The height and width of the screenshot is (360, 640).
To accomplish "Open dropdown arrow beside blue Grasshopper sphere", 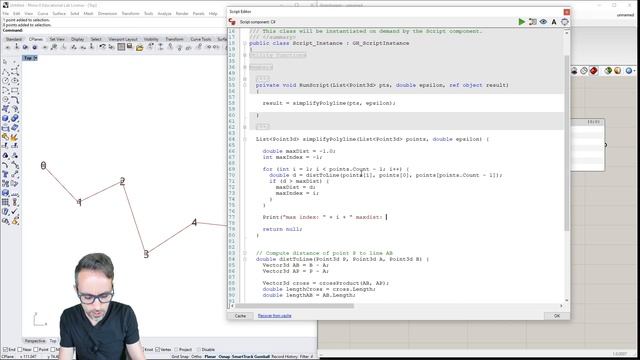I will point(635,71).
